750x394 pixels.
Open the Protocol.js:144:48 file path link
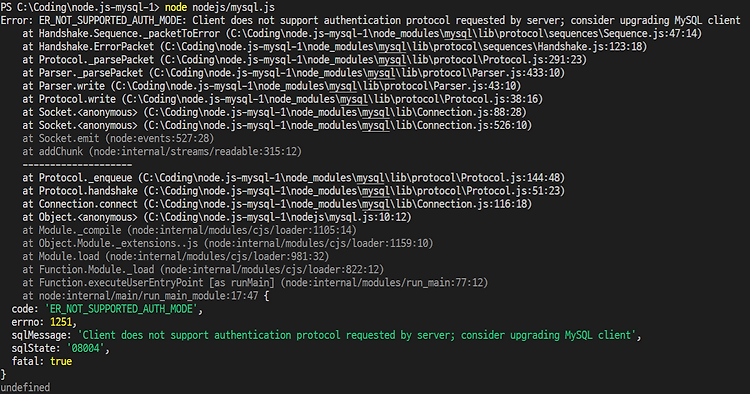tap(352, 178)
